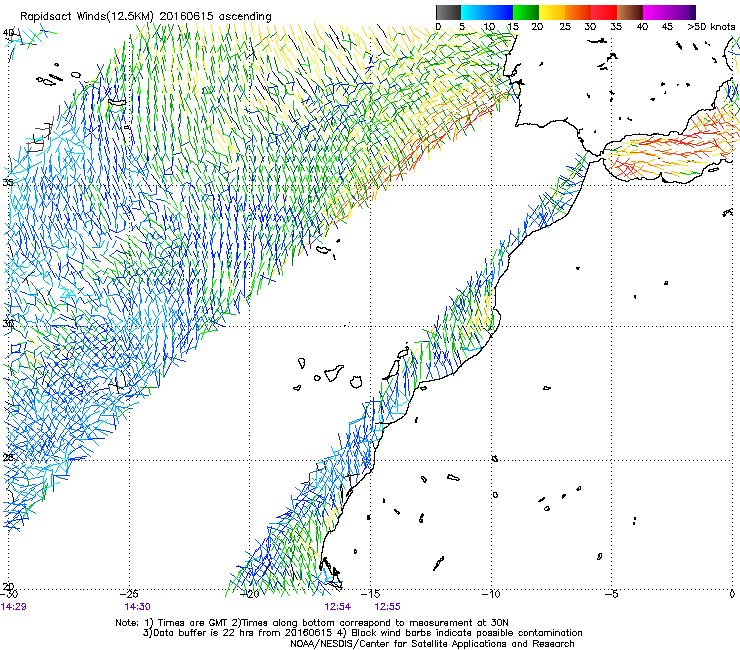The height and width of the screenshot is (650, 740).
Task: Click the "15" label under the color legend
Action: pyautogui.click(x=513, y=27)
